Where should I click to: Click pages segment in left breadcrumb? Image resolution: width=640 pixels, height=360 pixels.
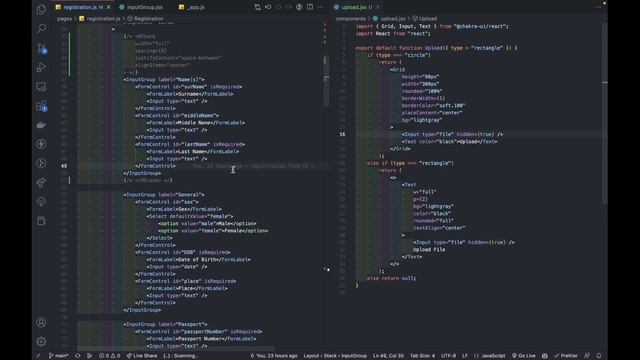tap(64, 18)
